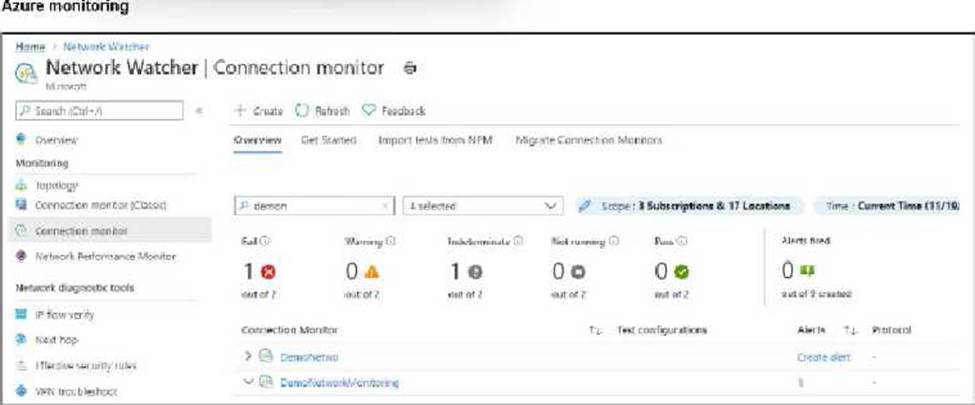Screen dimensions: 975x405
Task: Click the Pass info circle icon
Action: 682,241
